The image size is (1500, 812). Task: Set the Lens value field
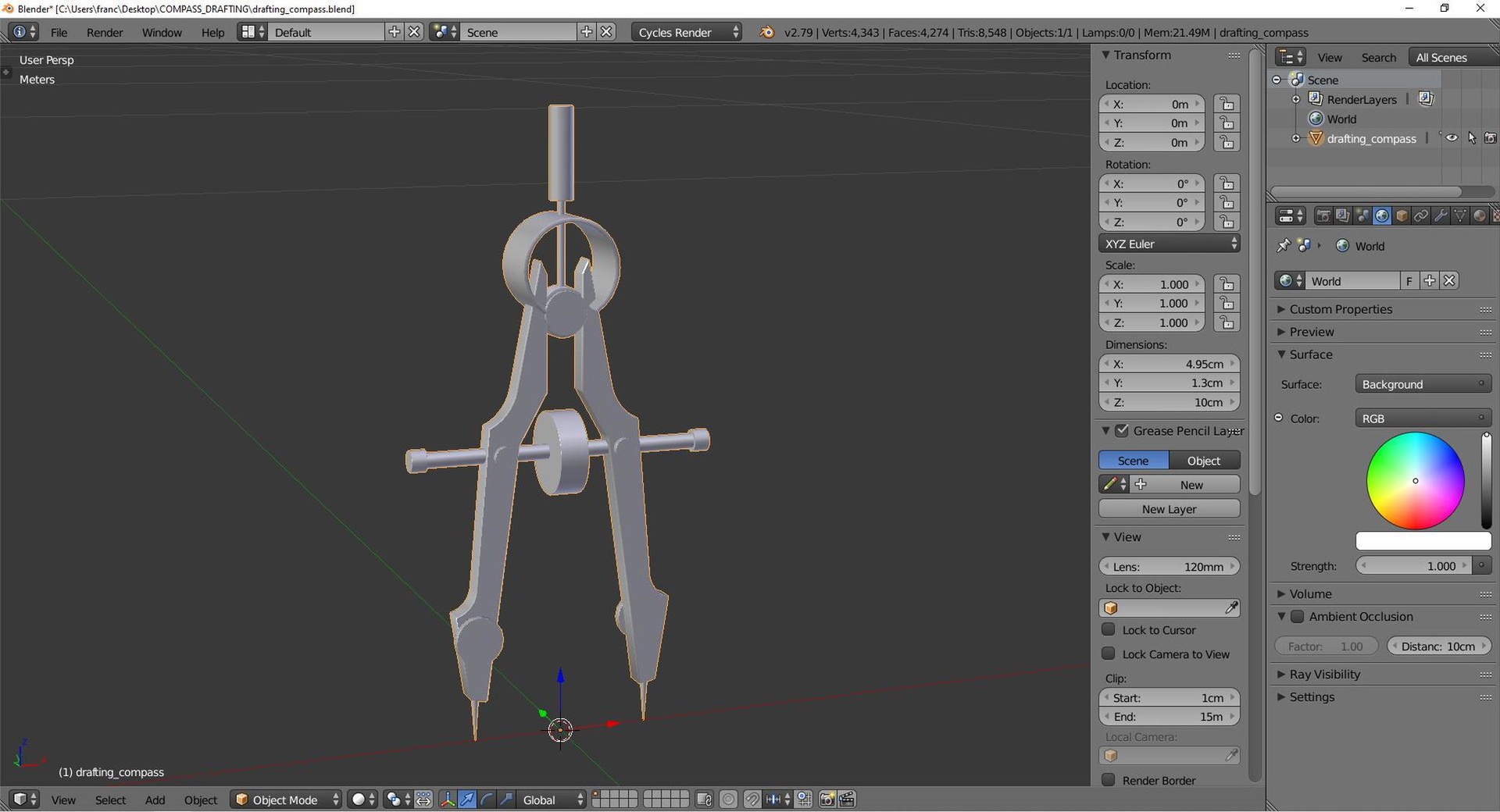click(1170, 566)
